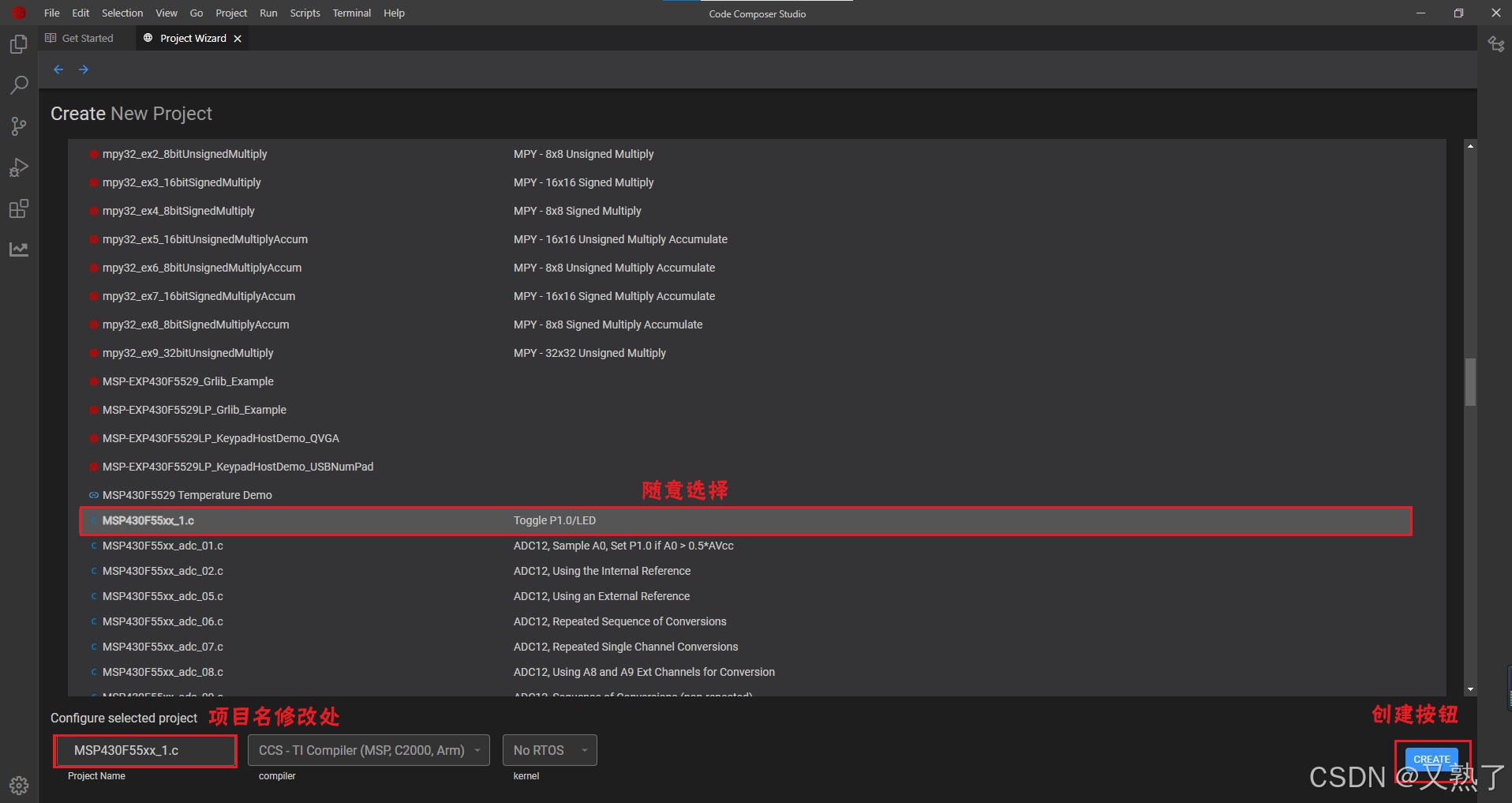Open the Edit menu
Viewport: 1512px width, 803px height.
pyautogui.click(x=80, y=13)
